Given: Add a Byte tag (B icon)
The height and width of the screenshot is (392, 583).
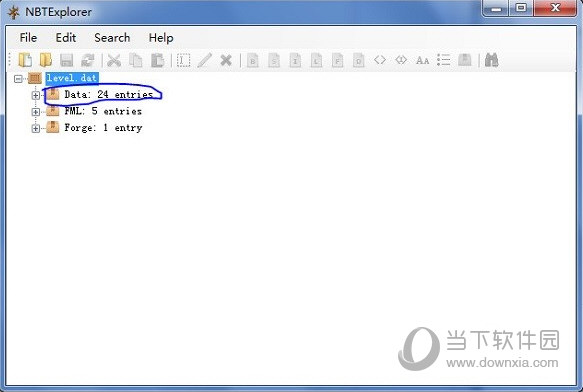Looking at the screenshot, I should (x=252, y=60).
